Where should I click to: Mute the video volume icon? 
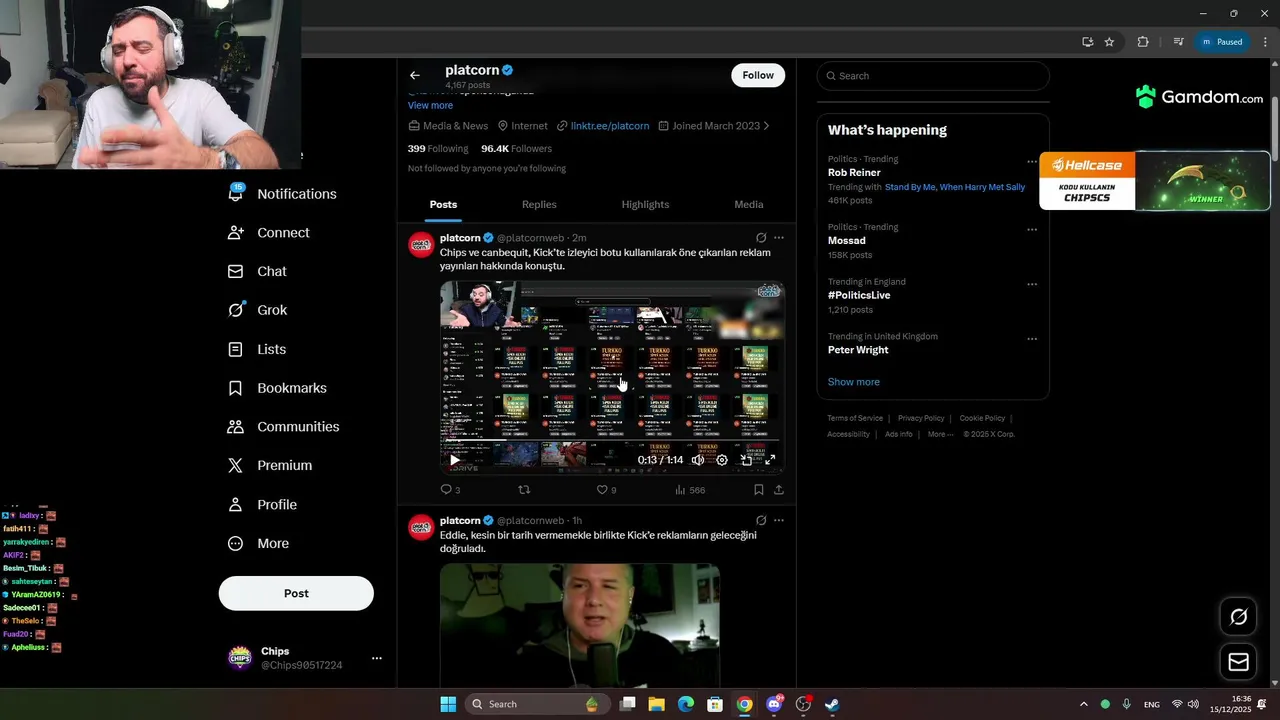point(698,460)
